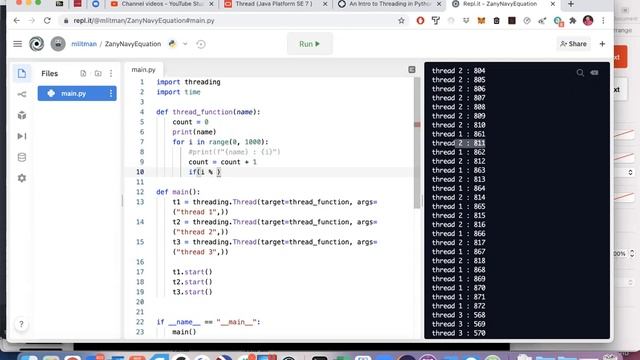
Task: Click console line 'thread 3 : 570'
Action: point(458,333)
